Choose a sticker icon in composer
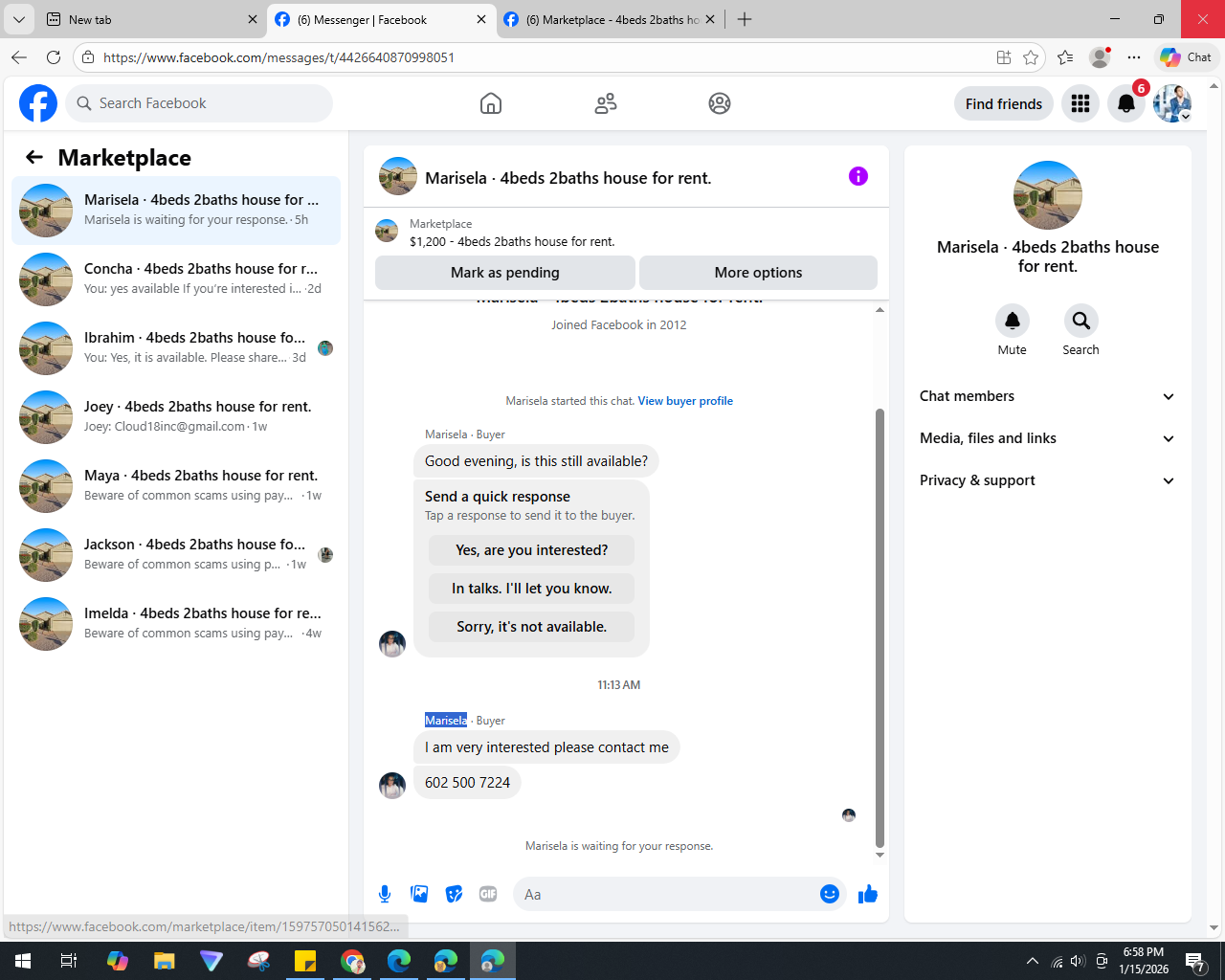This screenshot has width=1225, height=980. tap(454, 894)
